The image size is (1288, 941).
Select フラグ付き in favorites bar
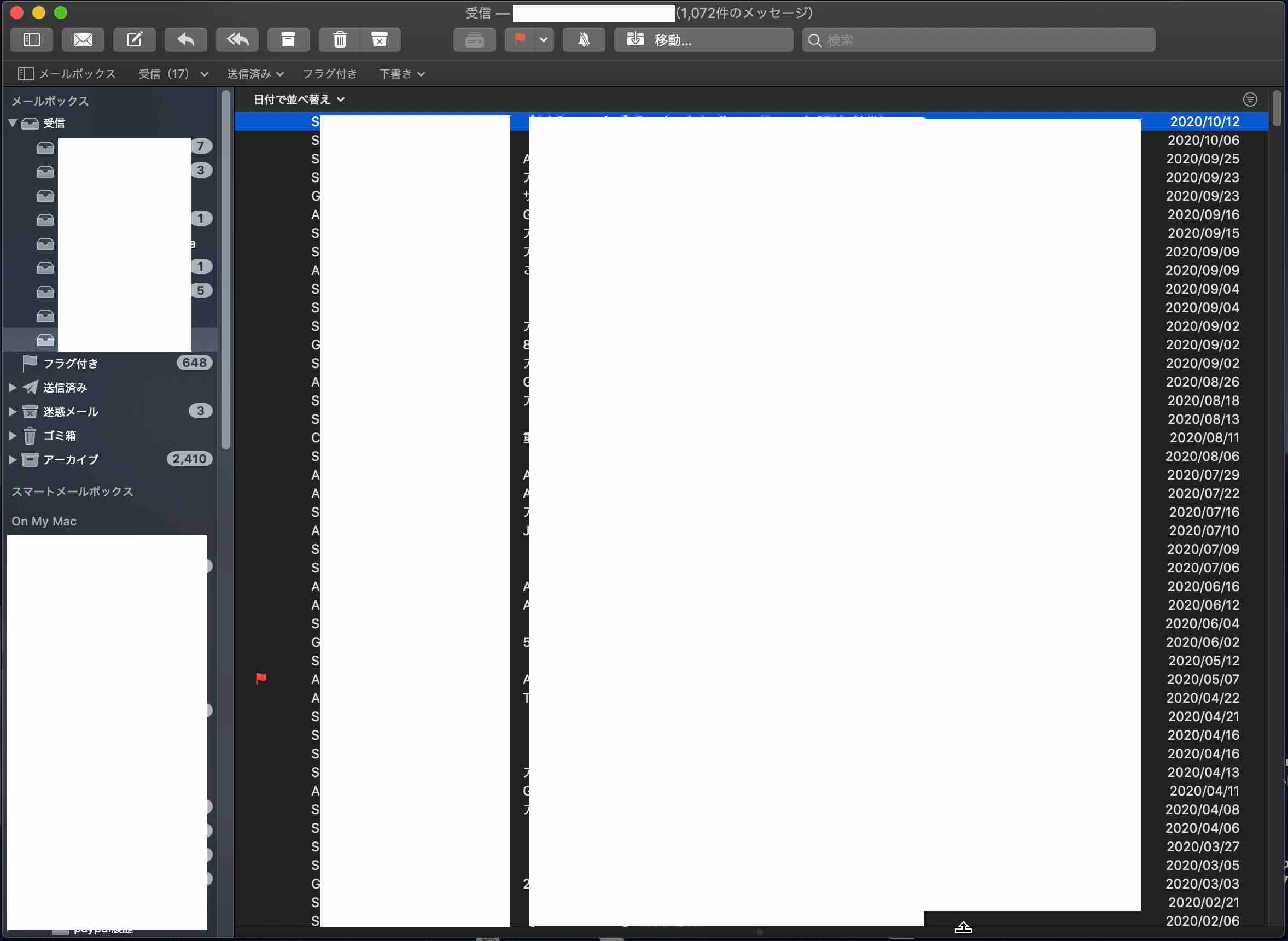pos(329,73)
